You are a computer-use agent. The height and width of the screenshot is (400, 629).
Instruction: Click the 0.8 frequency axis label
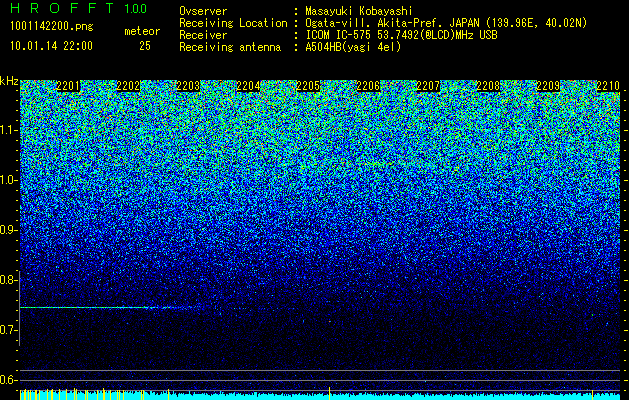tap(9, 280)
